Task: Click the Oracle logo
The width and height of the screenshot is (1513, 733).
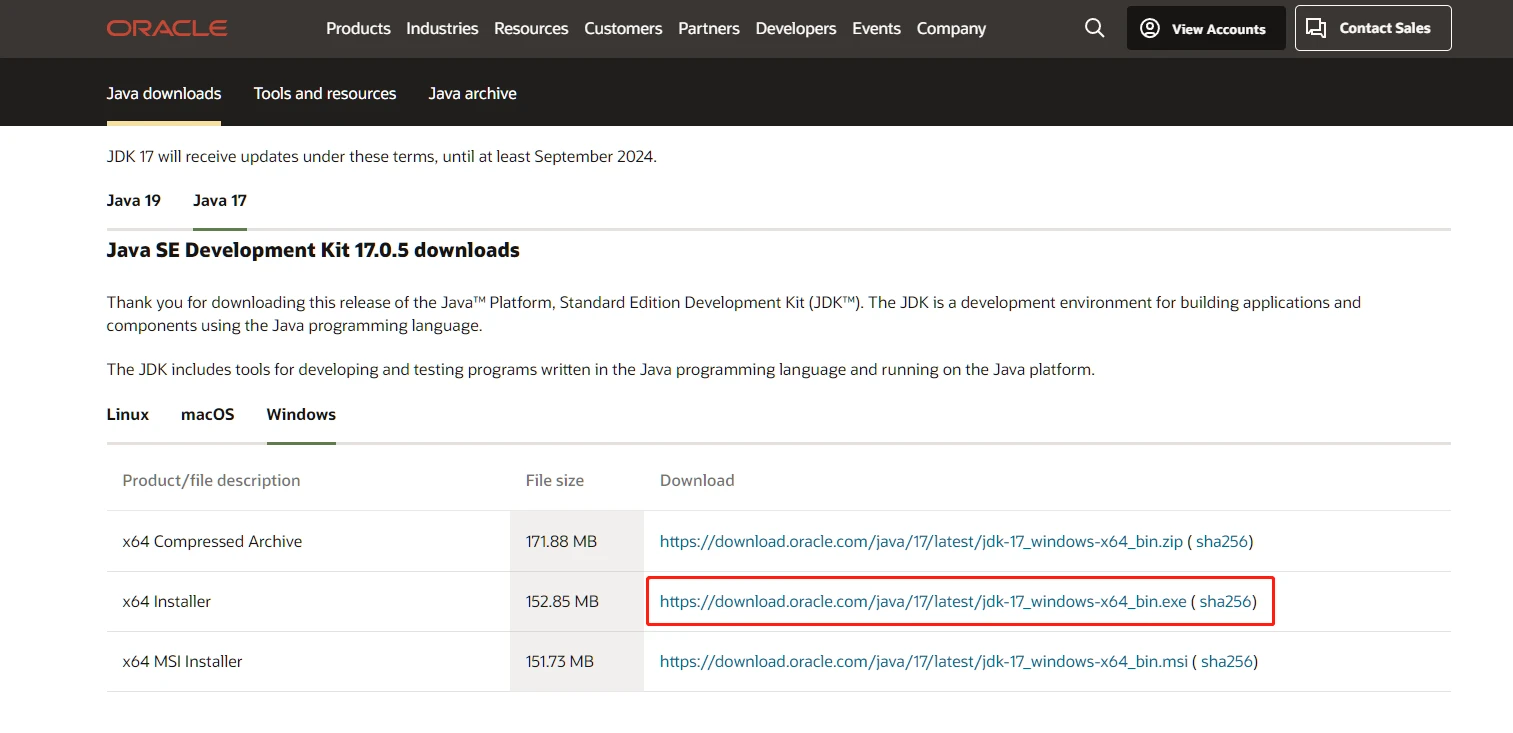Action: point(167,28)
